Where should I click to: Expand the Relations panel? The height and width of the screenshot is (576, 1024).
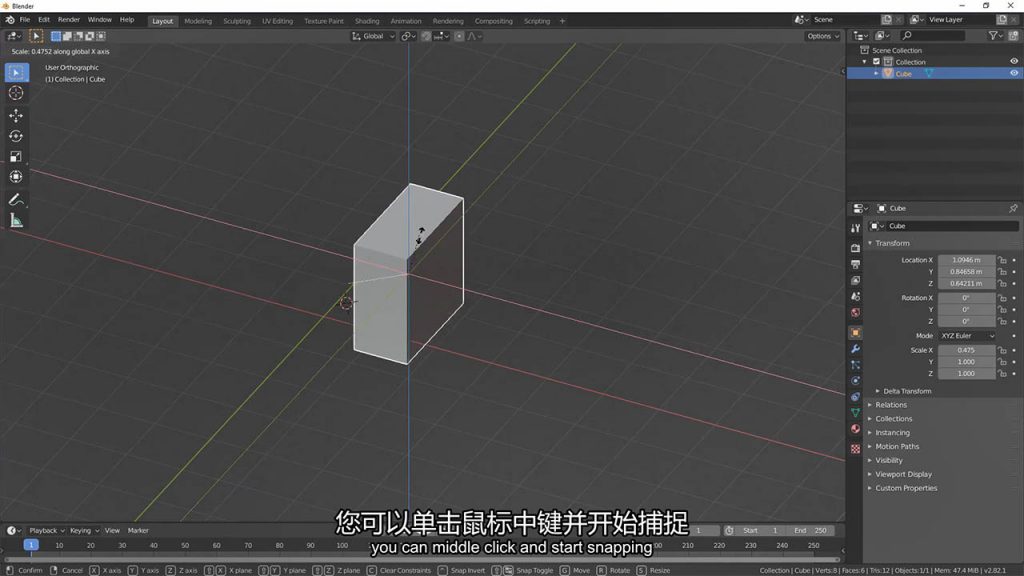tap(890, 405)
